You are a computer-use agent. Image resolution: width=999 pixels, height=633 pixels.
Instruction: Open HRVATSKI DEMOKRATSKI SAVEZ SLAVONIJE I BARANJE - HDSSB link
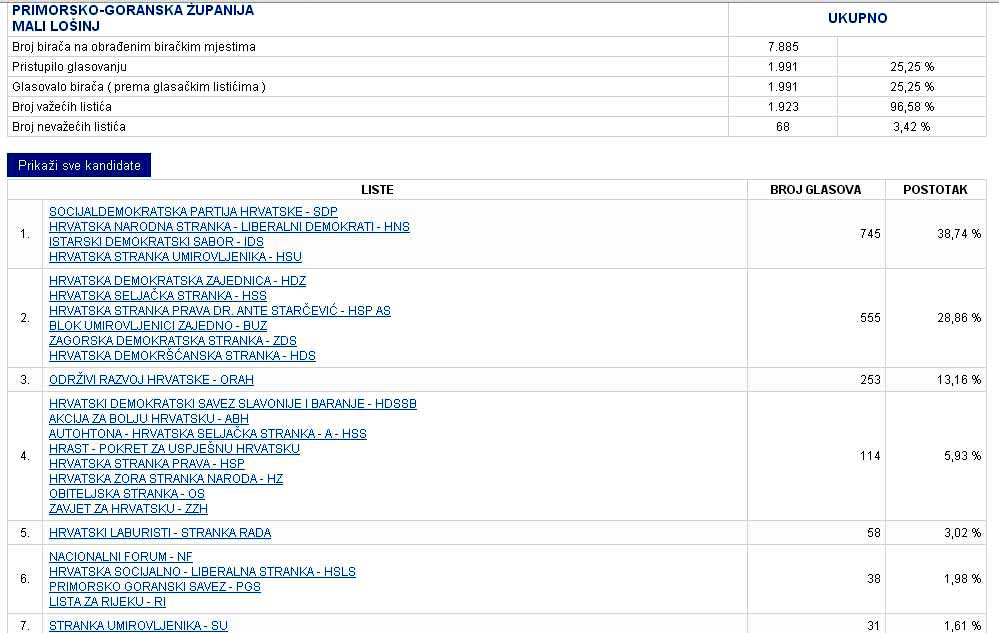click(x=233, y=404)
